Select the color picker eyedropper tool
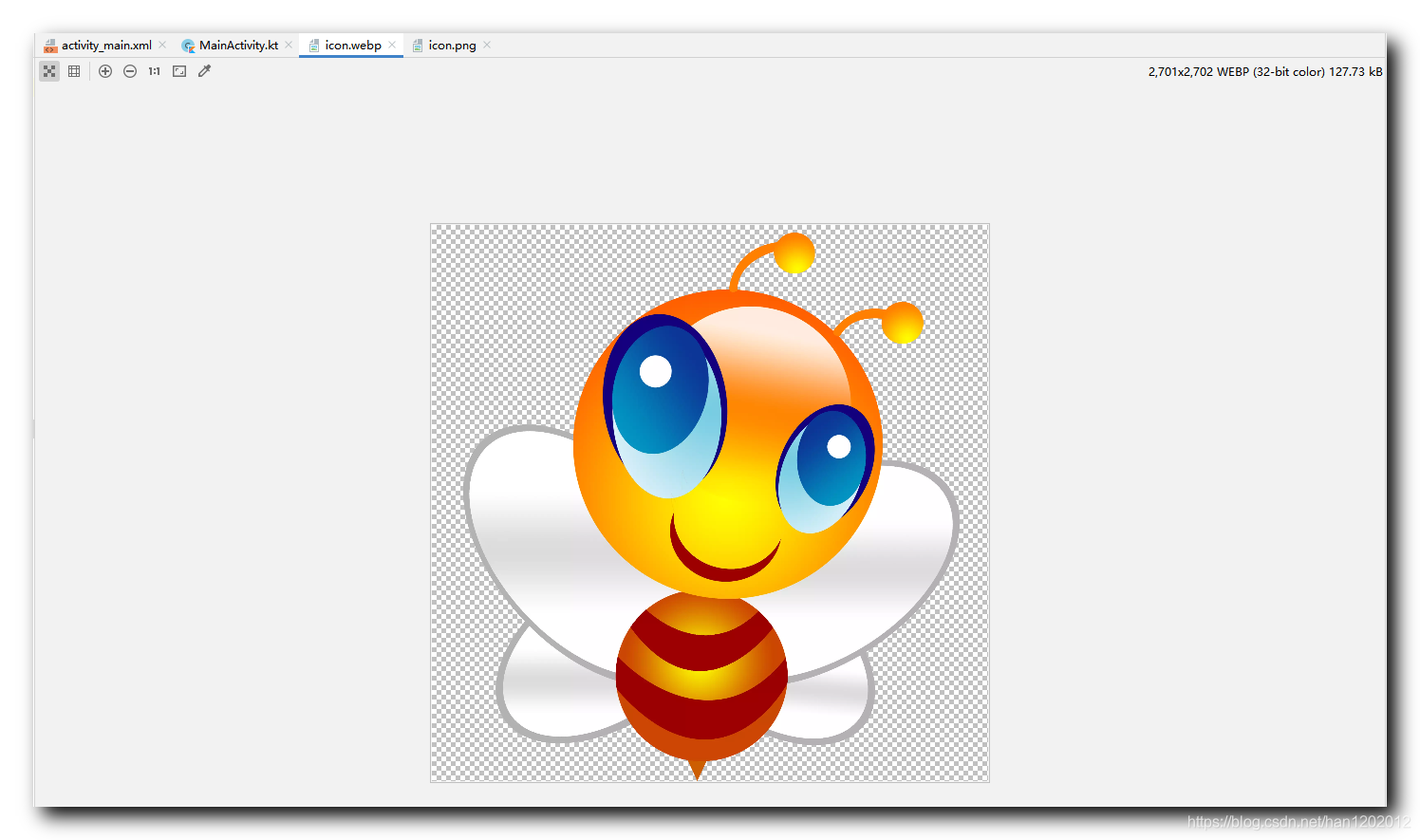Viewport: 1420px width, 840px height. pos(204,71)
